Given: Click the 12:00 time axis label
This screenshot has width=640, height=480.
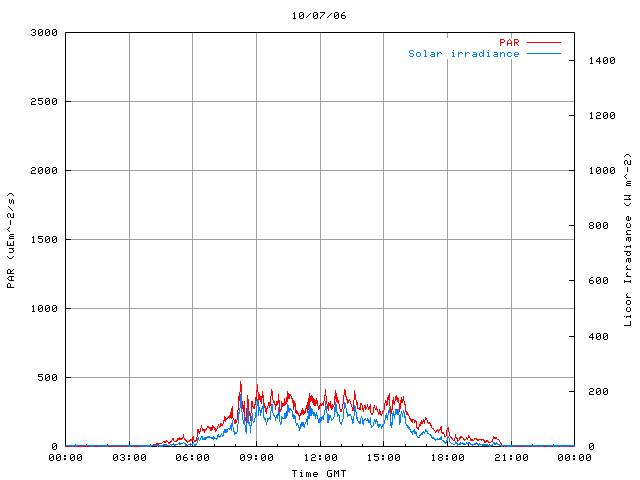Looking at the screenshot, I should [x=320, y=458].
